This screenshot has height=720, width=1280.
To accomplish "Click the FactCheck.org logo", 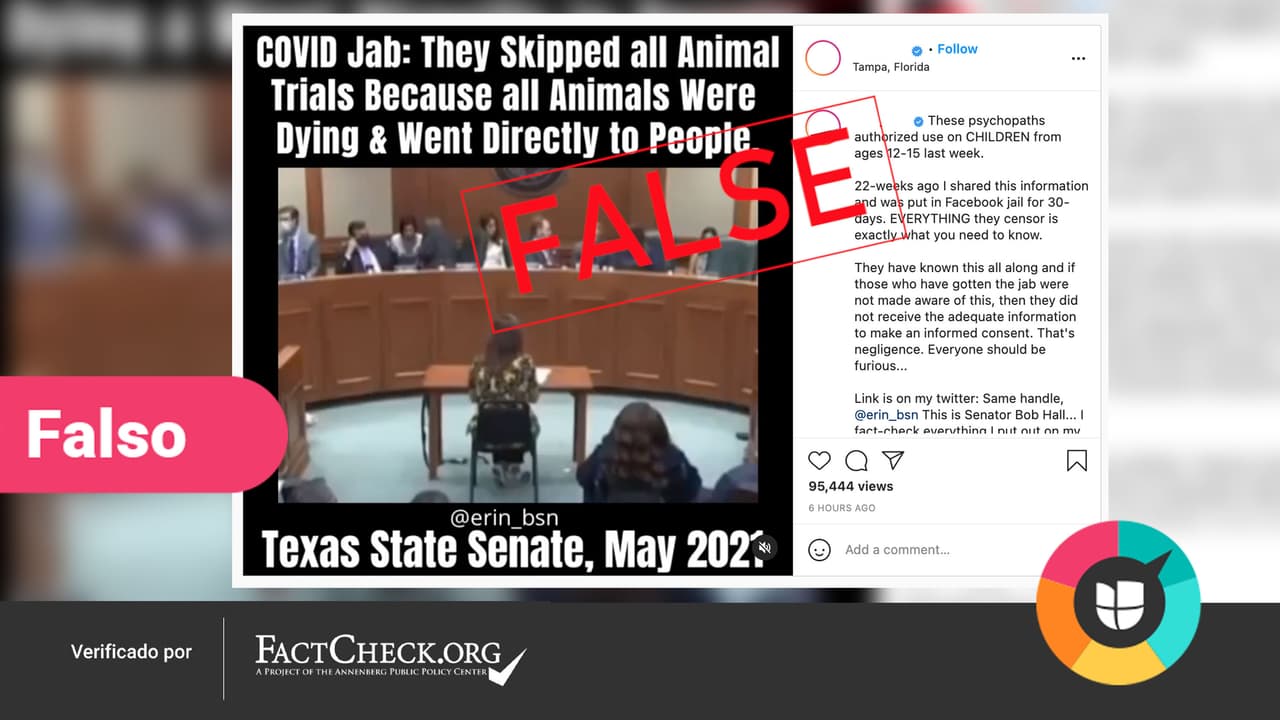I will [x=390, y=657].
